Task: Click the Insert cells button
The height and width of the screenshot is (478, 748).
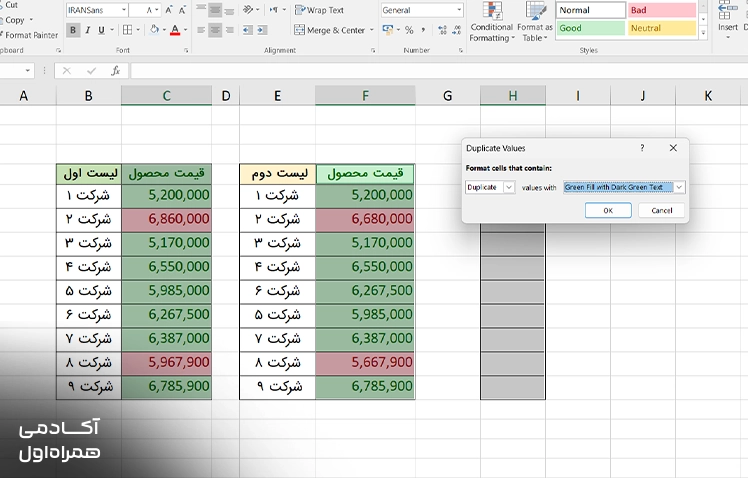Action: click(x=727, y=18)
